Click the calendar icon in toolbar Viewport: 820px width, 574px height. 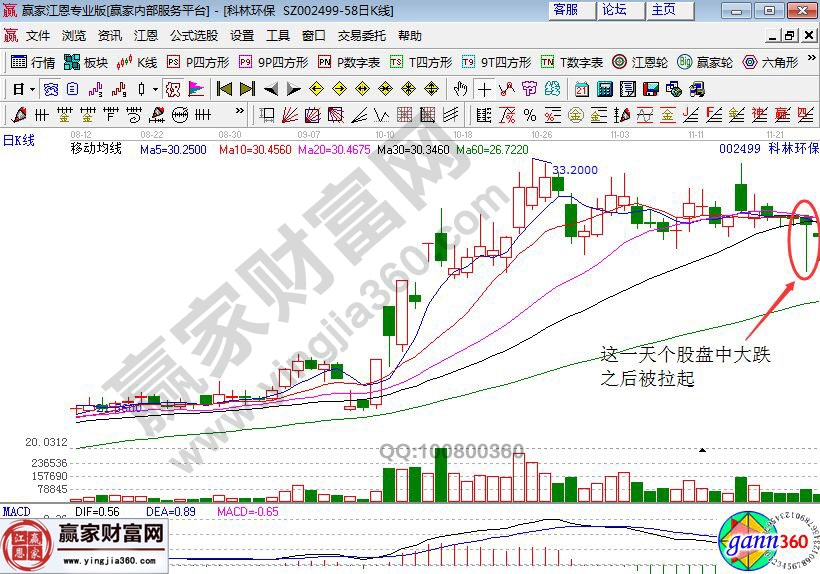(581, 88)
